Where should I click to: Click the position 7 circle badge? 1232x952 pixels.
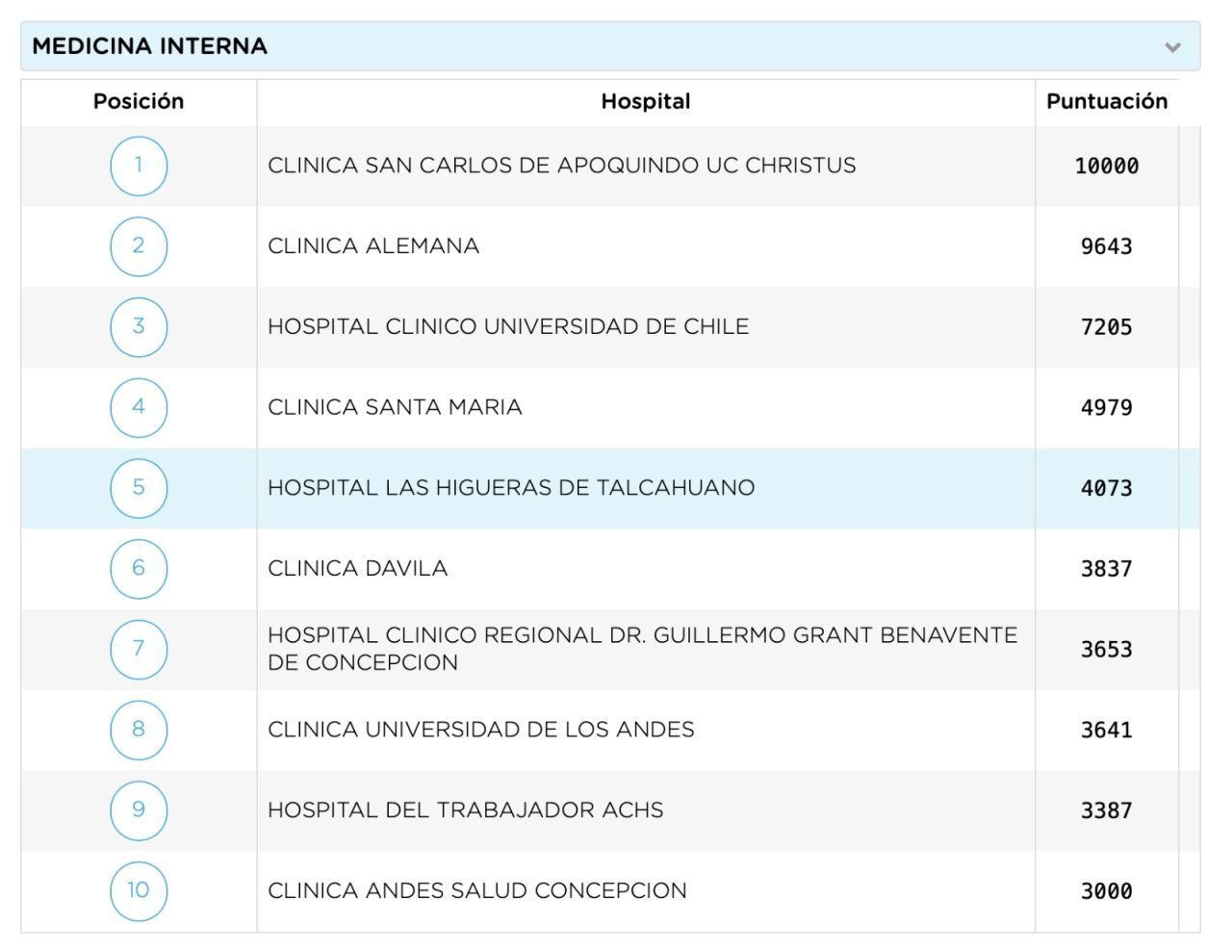[139, 649]
